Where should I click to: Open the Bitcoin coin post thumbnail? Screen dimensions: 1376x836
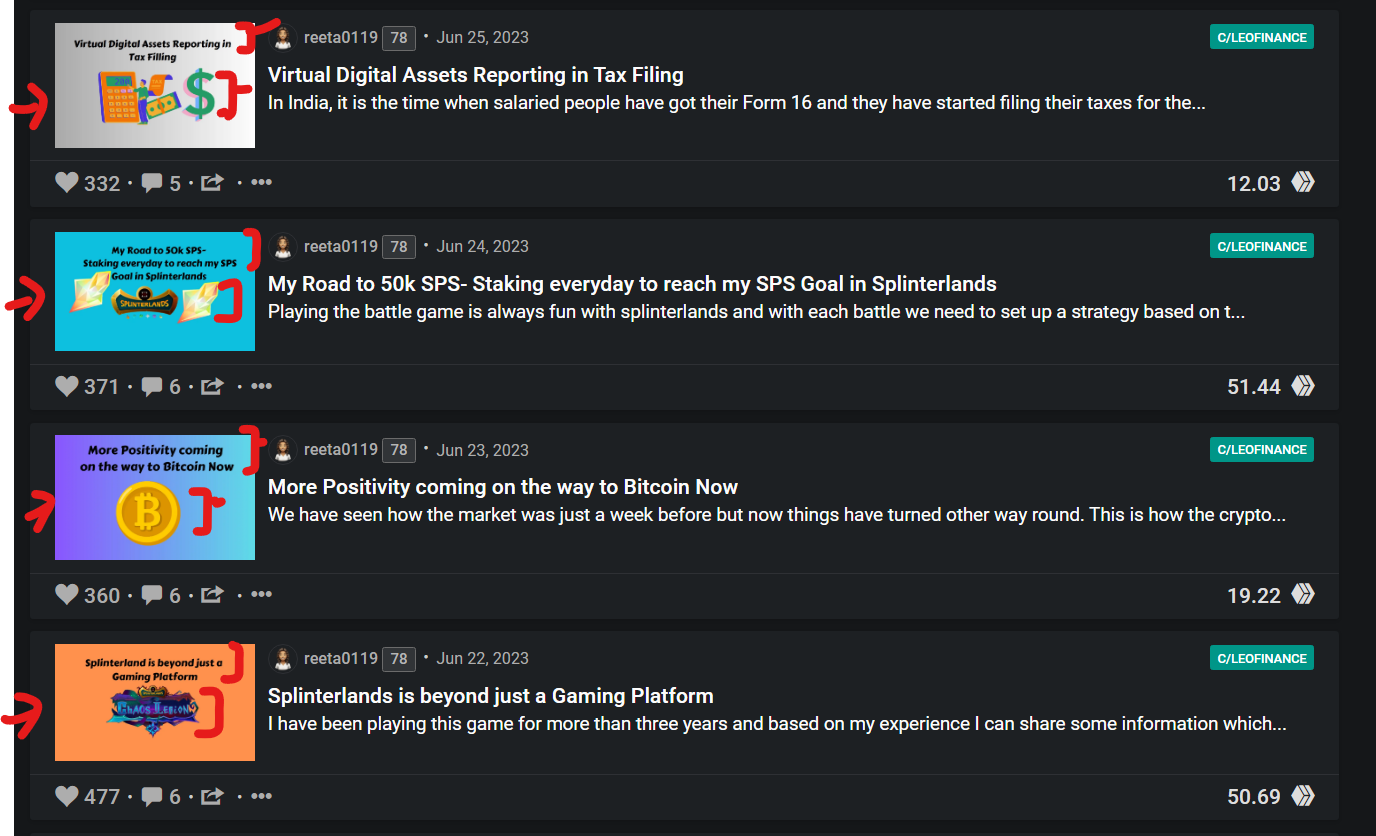pyautogui.click(x=155, y=497)
